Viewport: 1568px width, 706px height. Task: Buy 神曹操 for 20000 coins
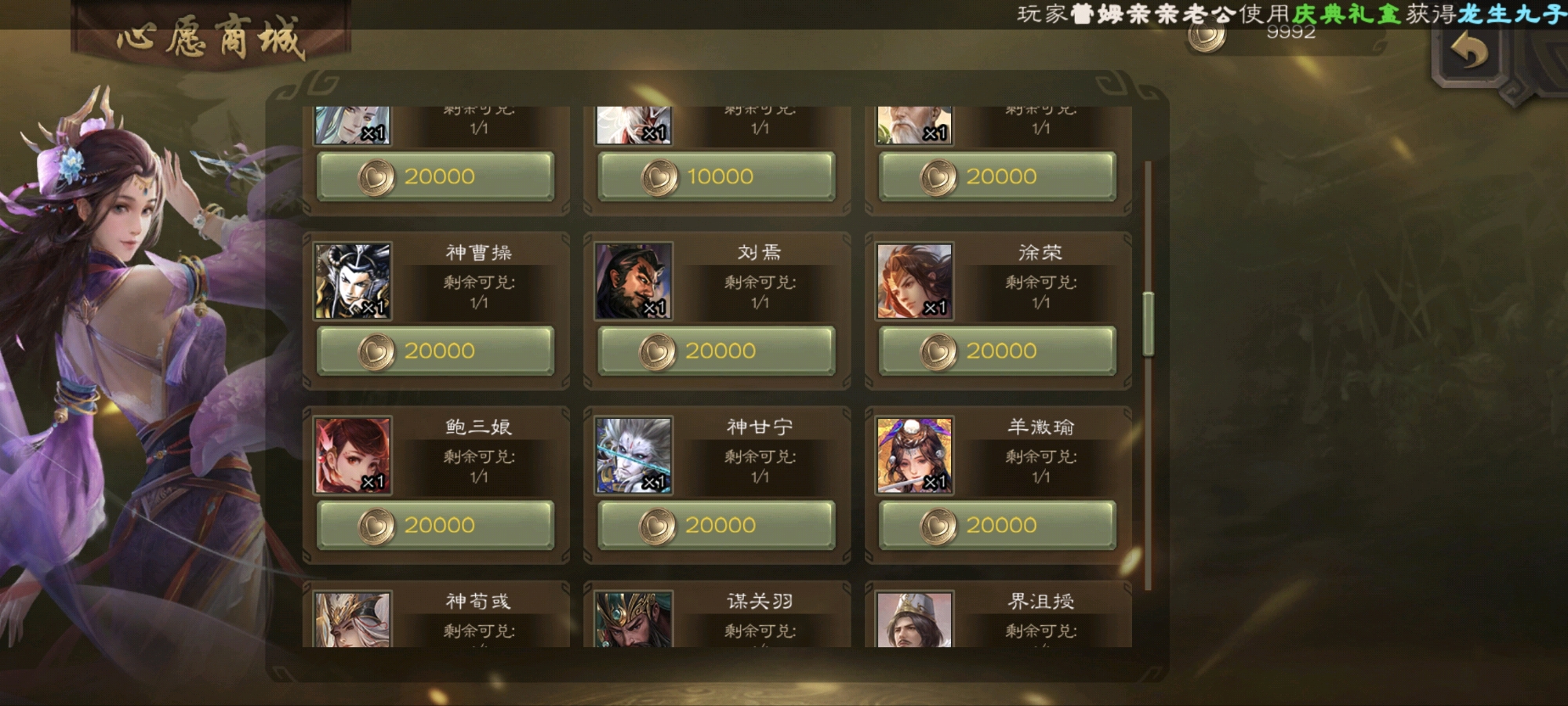(x=436, y=351)
